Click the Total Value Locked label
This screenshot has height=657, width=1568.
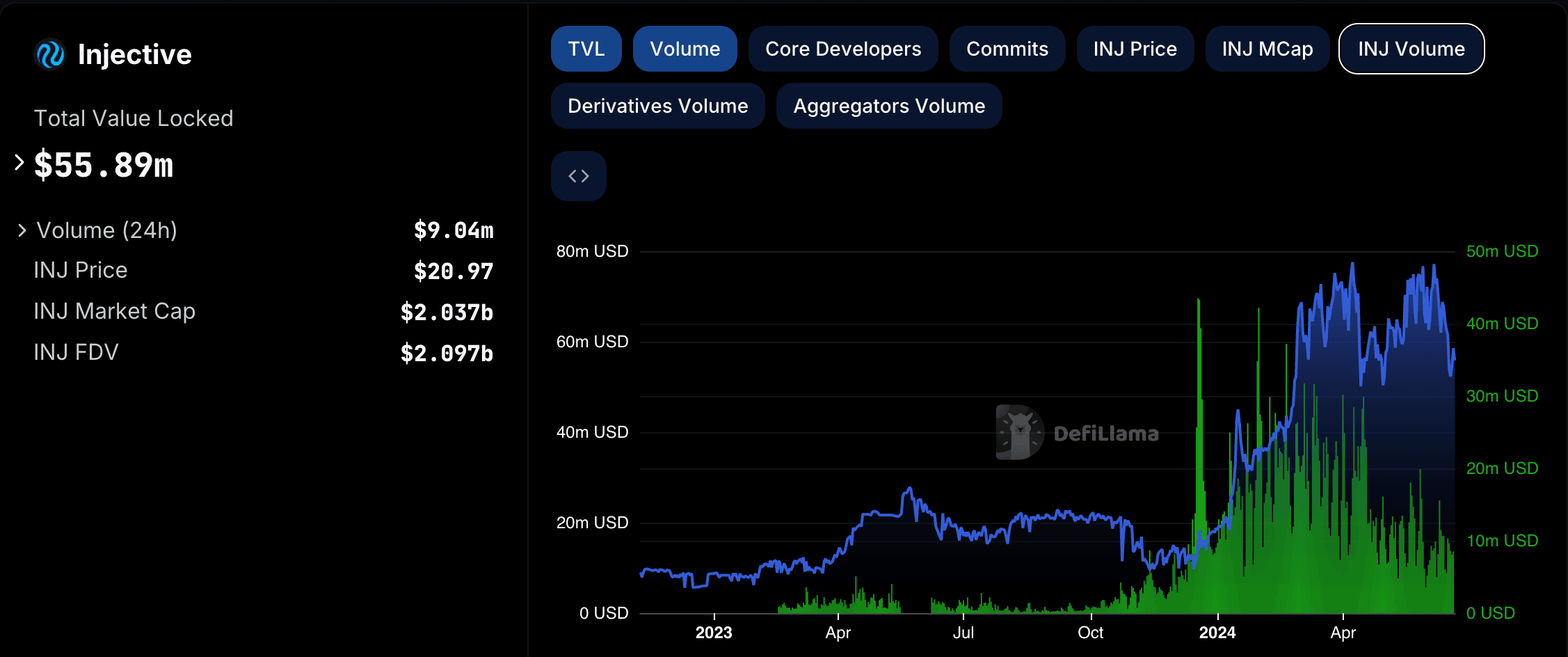pos(134,118)
